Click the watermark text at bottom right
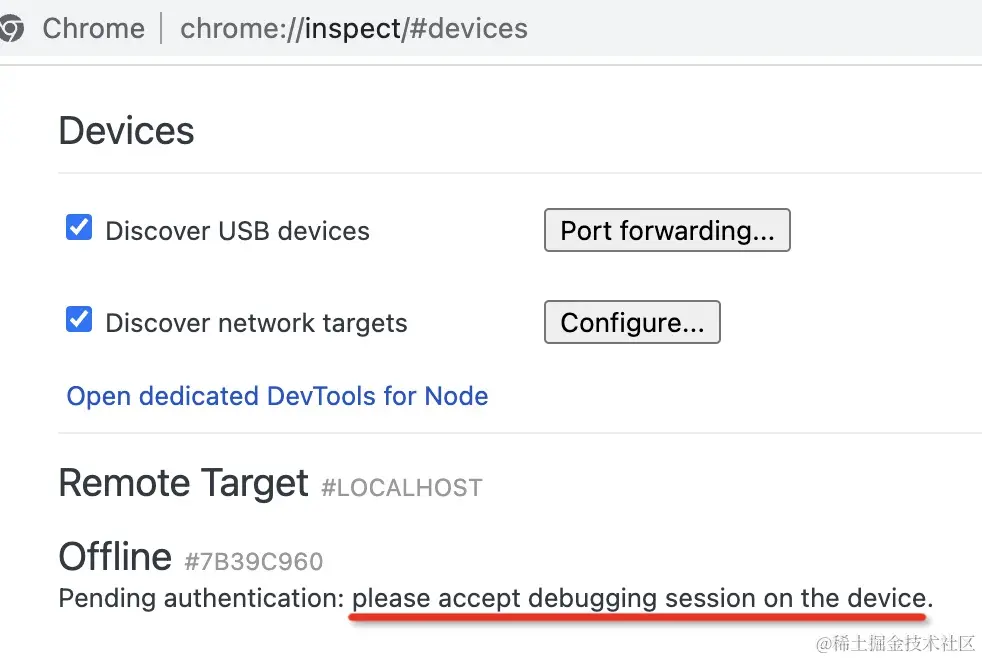This screenshot has width=982, height=660. (895, 643)
